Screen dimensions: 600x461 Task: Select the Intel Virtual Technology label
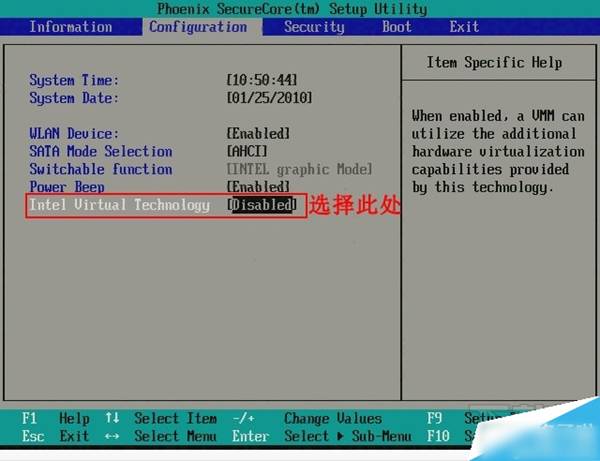click(x=120, y=205)
